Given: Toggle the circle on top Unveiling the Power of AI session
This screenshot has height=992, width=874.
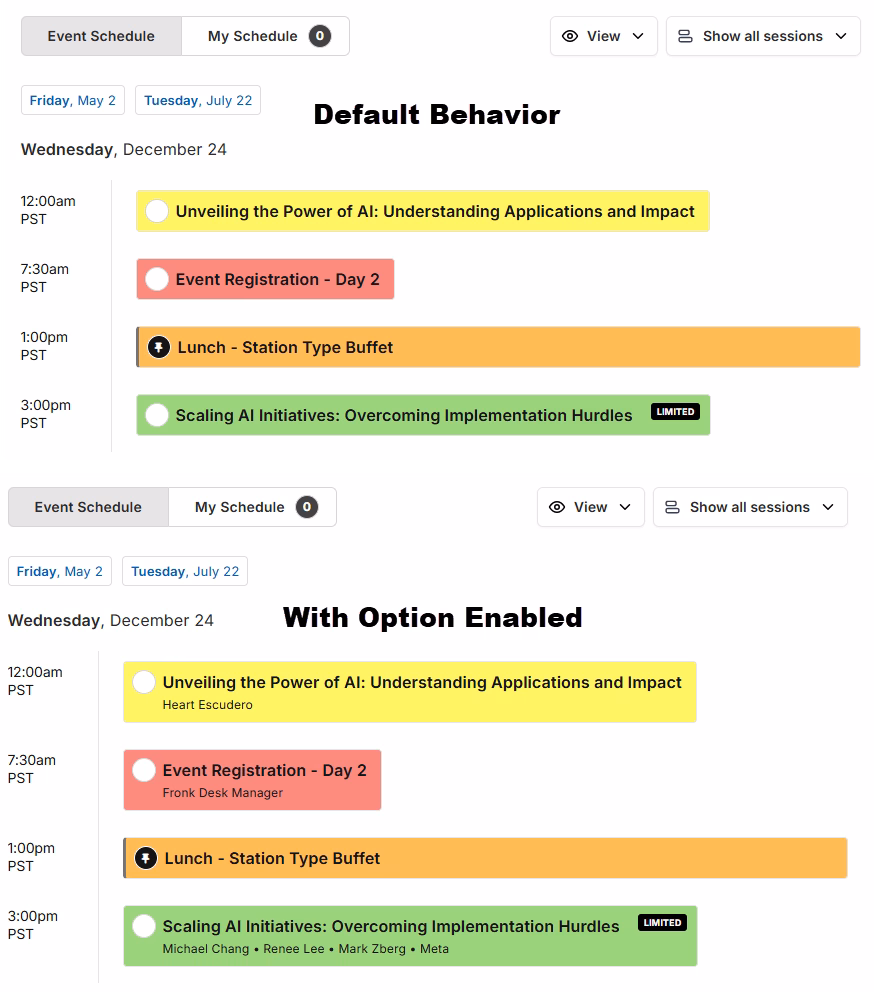Looking at the screenshot, I should (x=157, y=211).
